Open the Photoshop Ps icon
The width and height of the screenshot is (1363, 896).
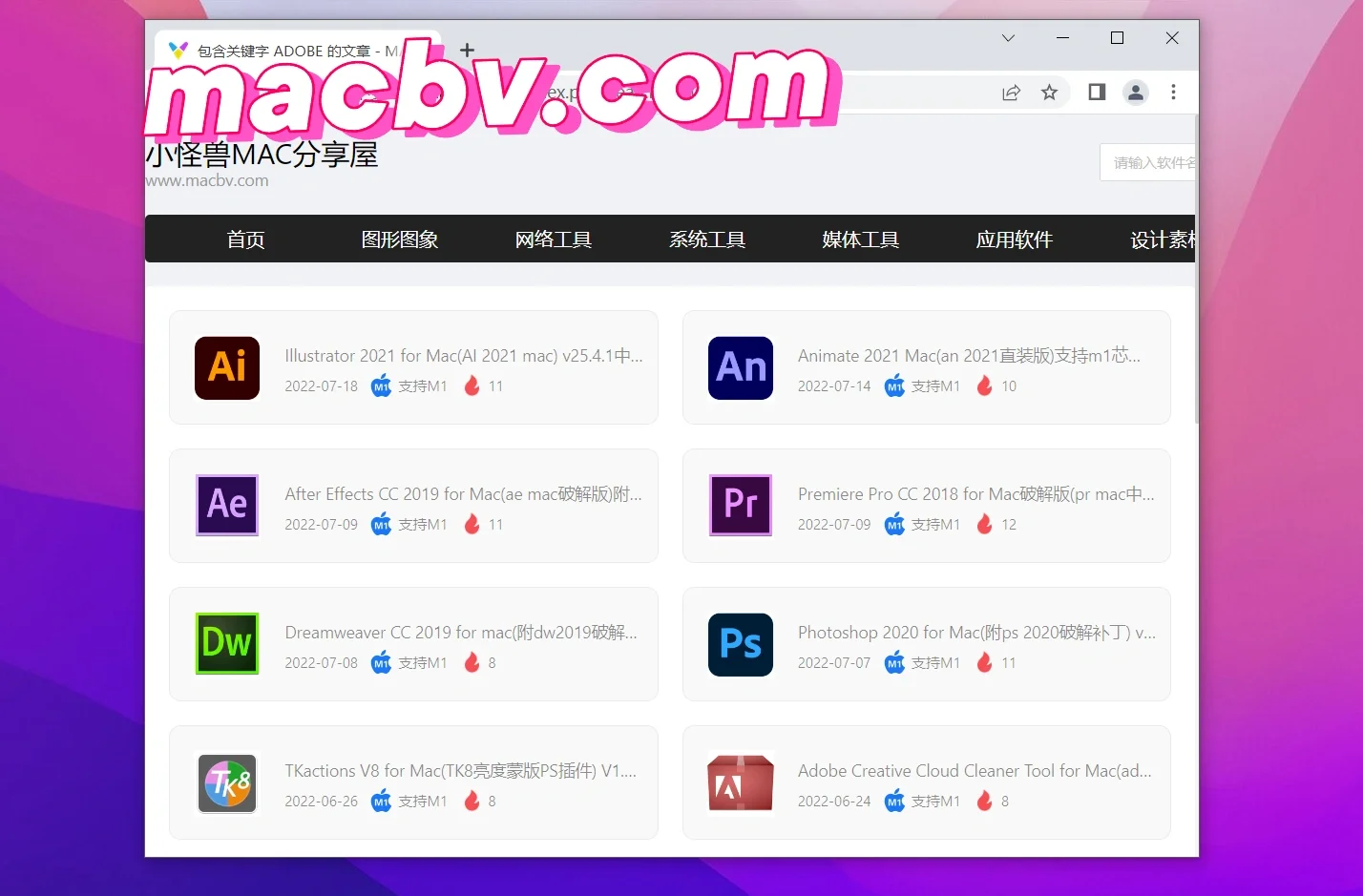[x=741, y=644]
